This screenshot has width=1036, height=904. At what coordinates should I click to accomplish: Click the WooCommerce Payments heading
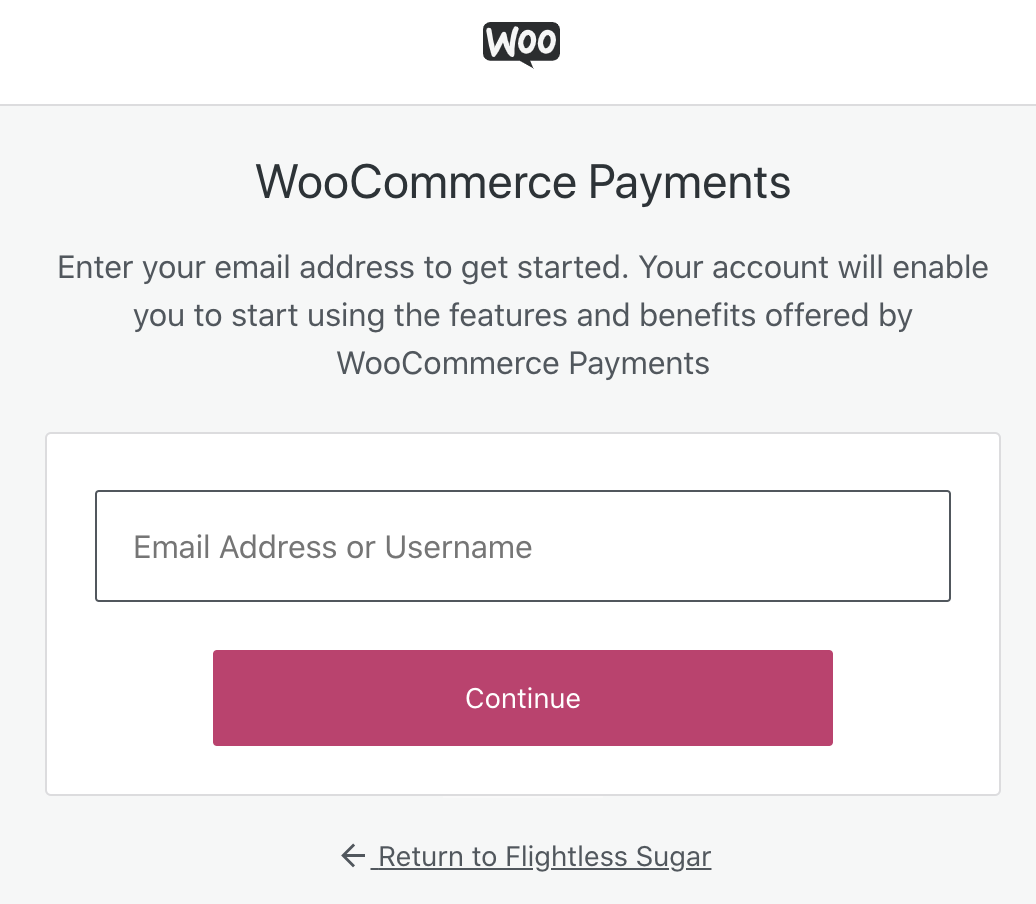521,183
